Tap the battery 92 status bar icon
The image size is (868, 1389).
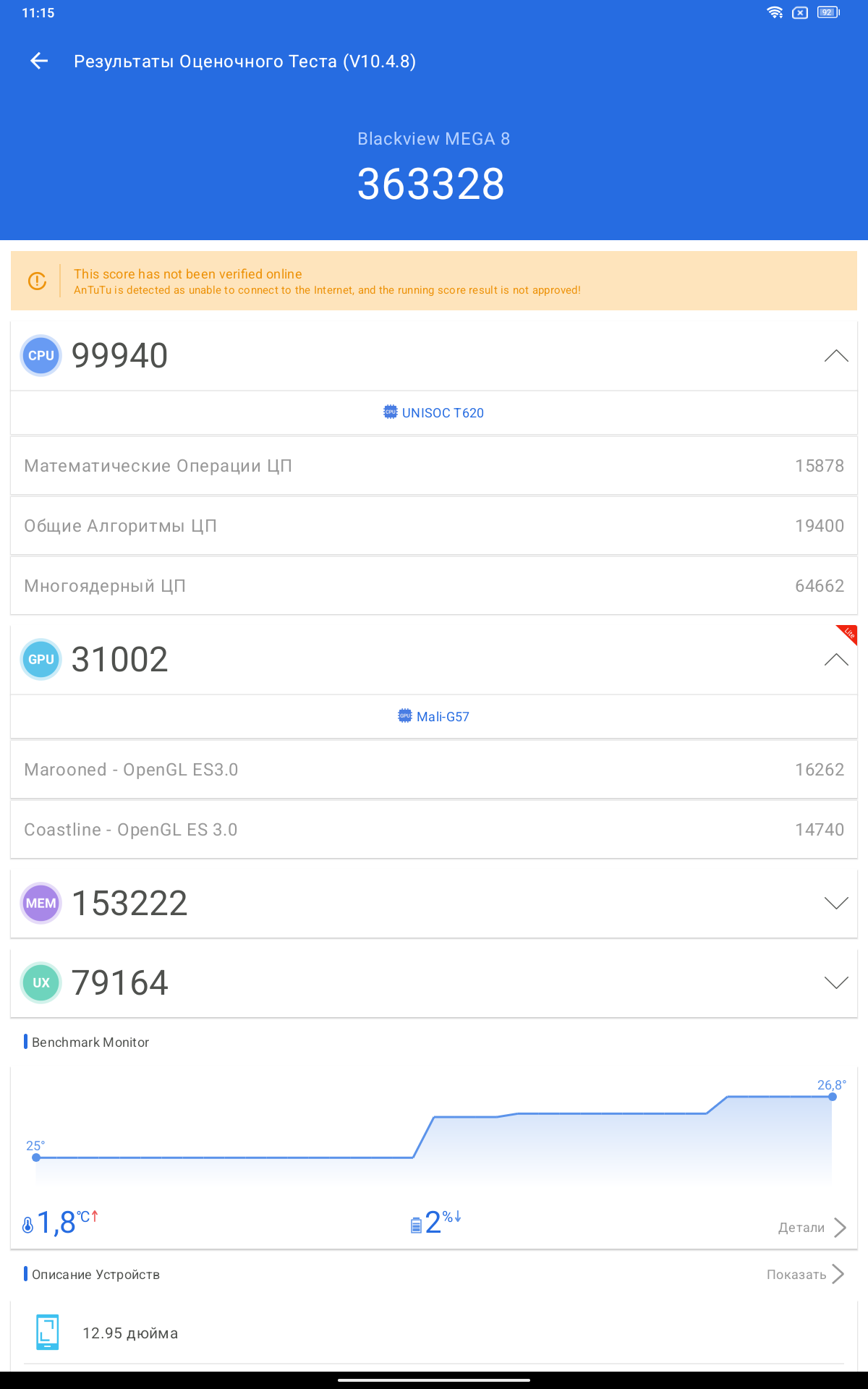[828, 12]
